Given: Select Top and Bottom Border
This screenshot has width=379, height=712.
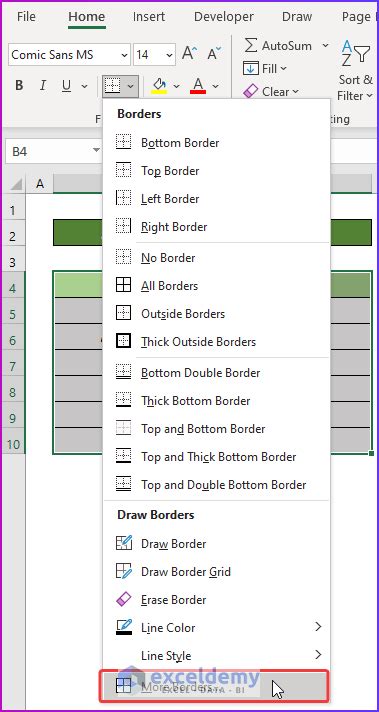Looking at the screenshot, I should 216,429.
